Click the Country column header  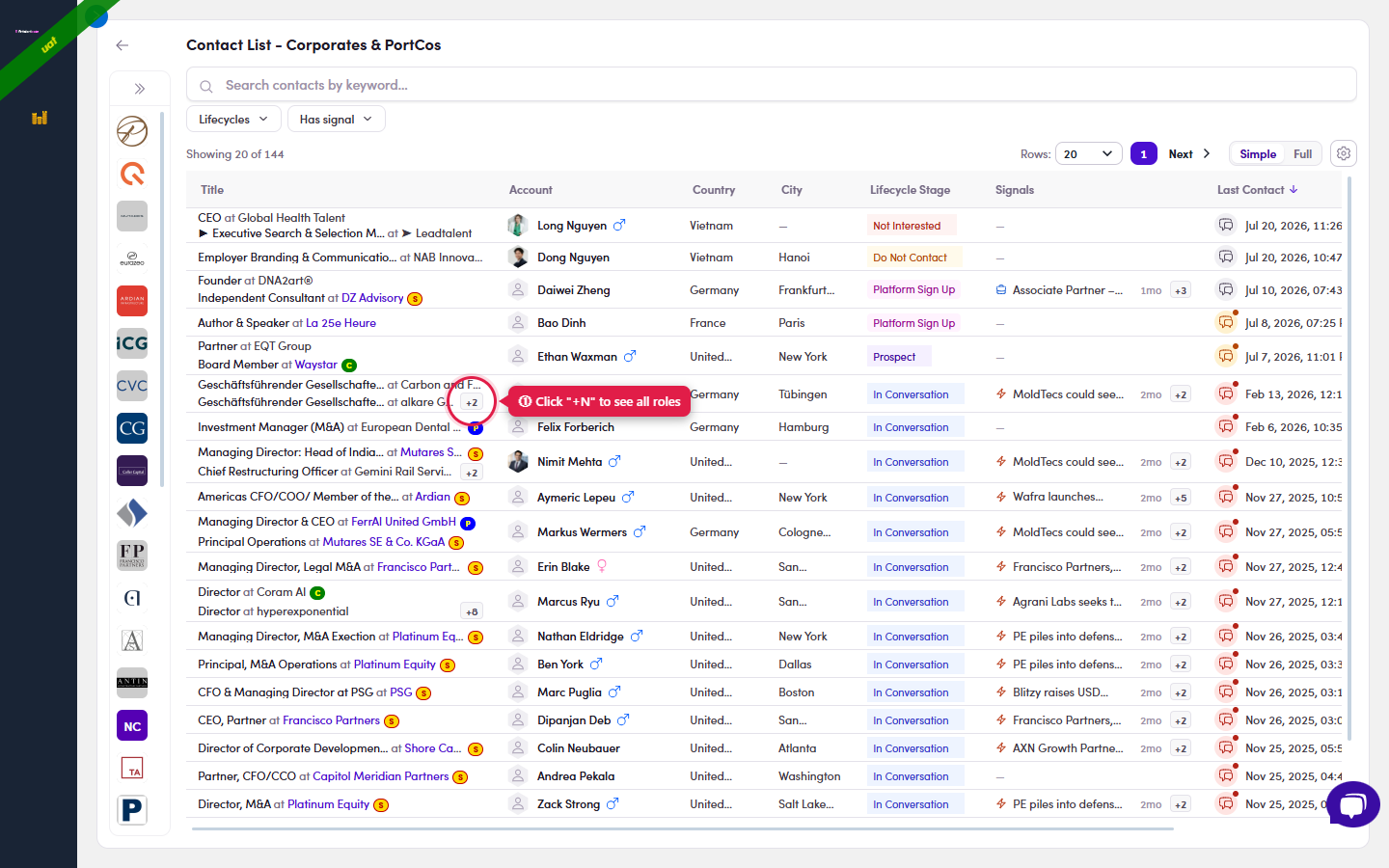pyautogui.click(x=714, y=190)
